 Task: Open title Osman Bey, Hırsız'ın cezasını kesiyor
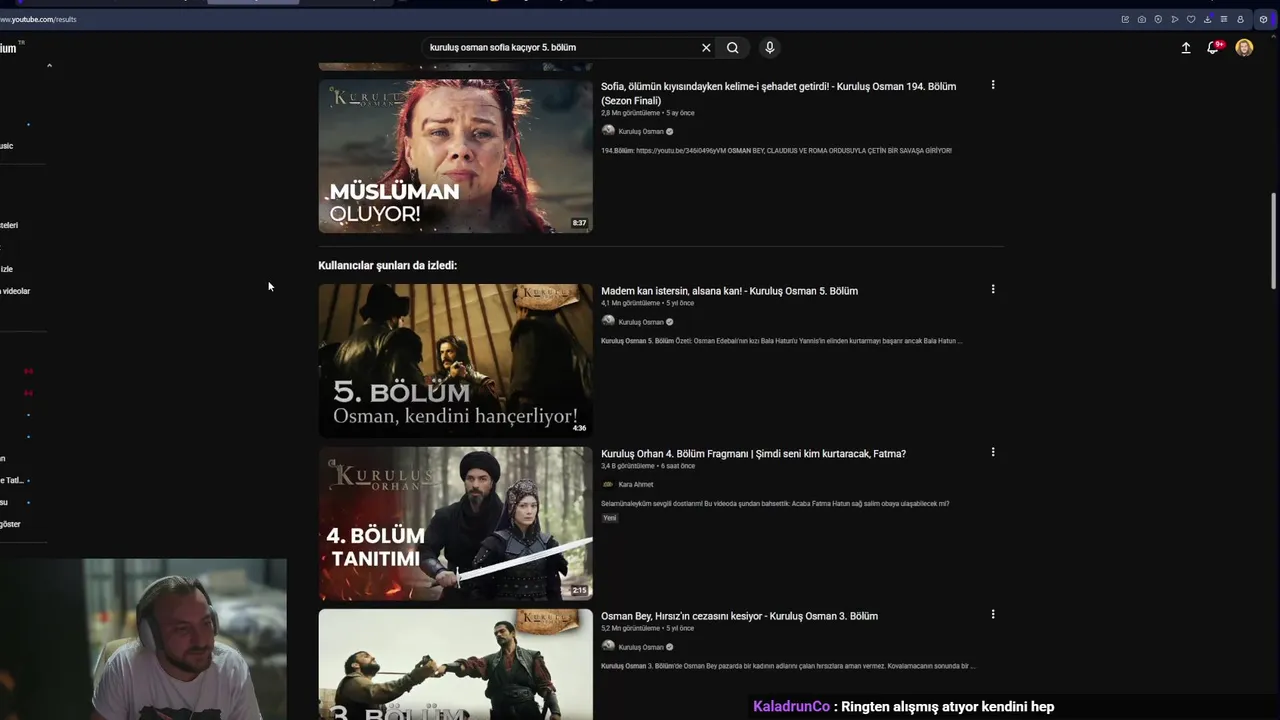pos(739,616)
